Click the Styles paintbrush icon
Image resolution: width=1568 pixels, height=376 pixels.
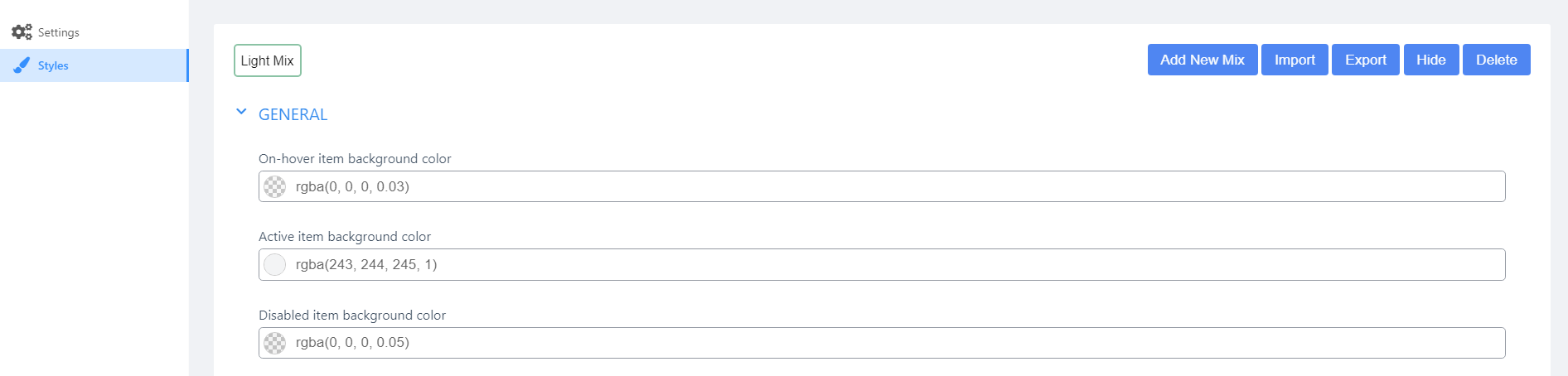point(22,65)
